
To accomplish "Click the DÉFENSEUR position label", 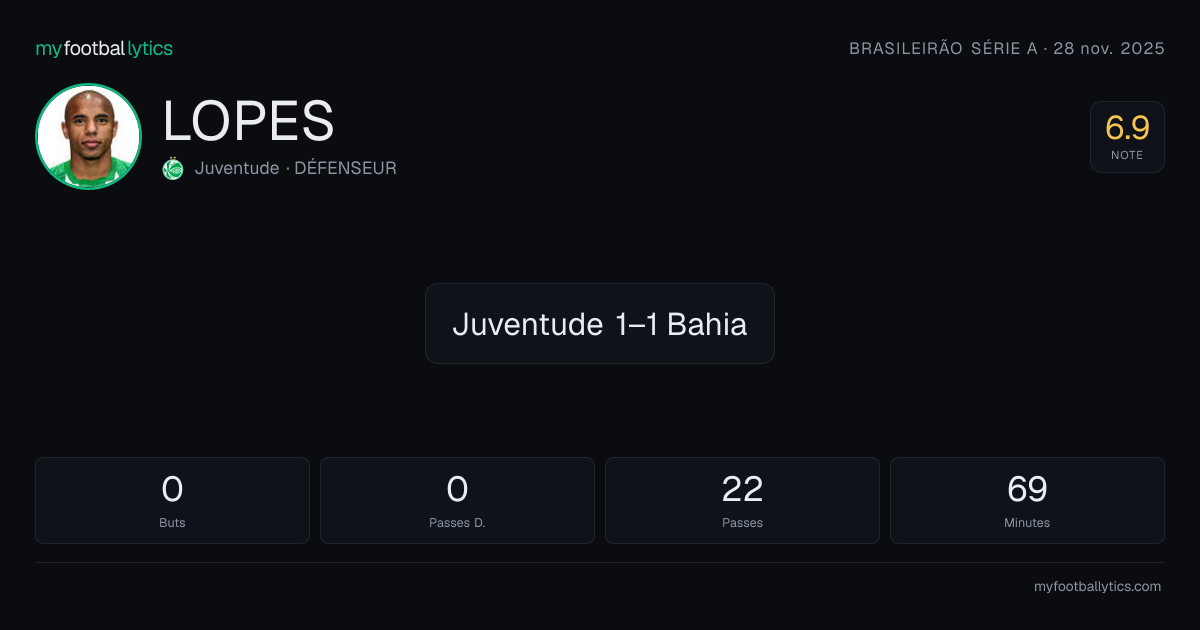I will (x=345, y=169).
